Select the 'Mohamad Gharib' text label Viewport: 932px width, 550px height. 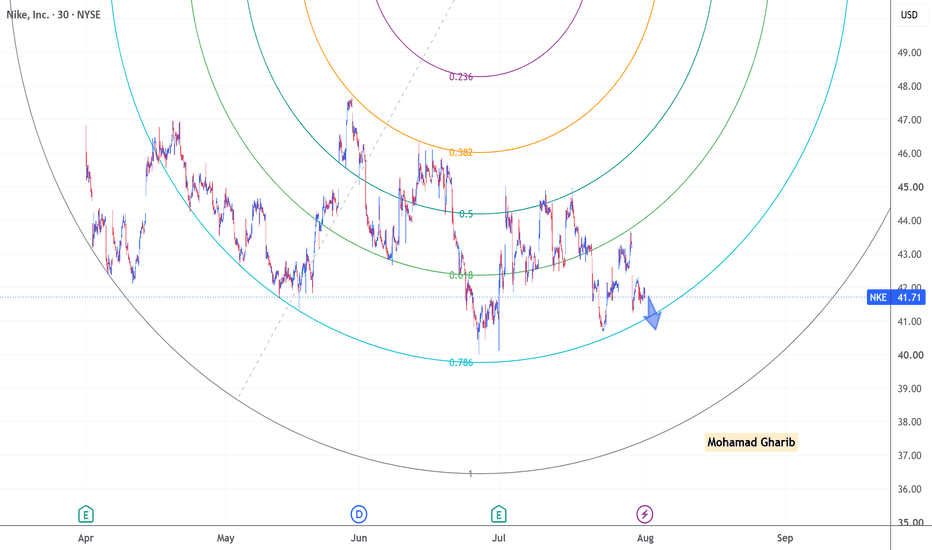pyautogui.click(x=751, y=442)
